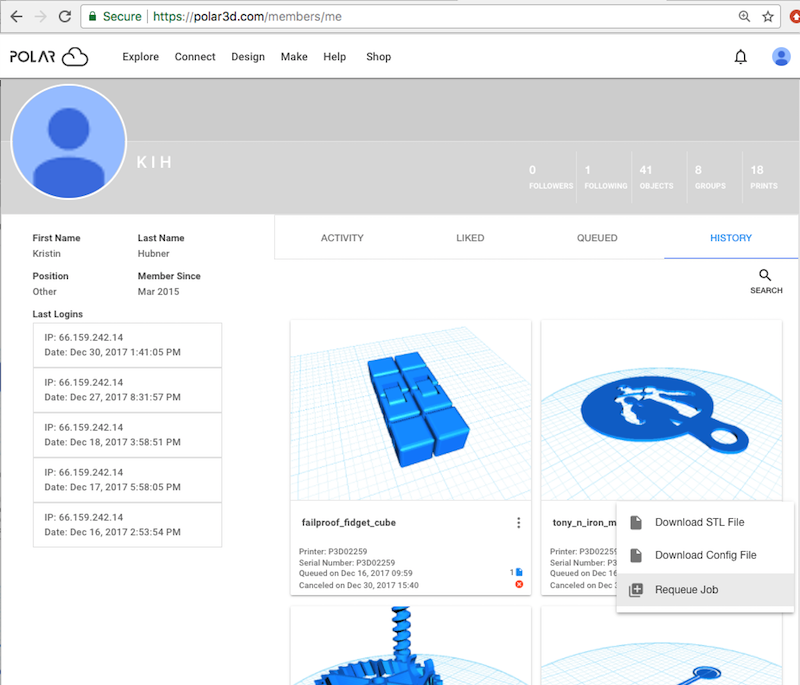
Task: Click 'Canceled on Dec 30, 2017 15:40' text
Action: click(x=359, y=585)
